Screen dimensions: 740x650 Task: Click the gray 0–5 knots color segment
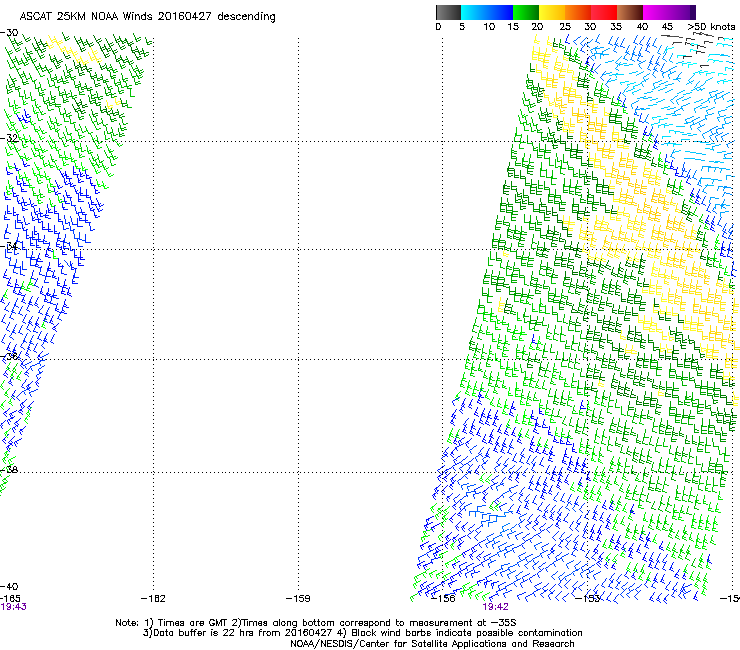pos(448,12)
